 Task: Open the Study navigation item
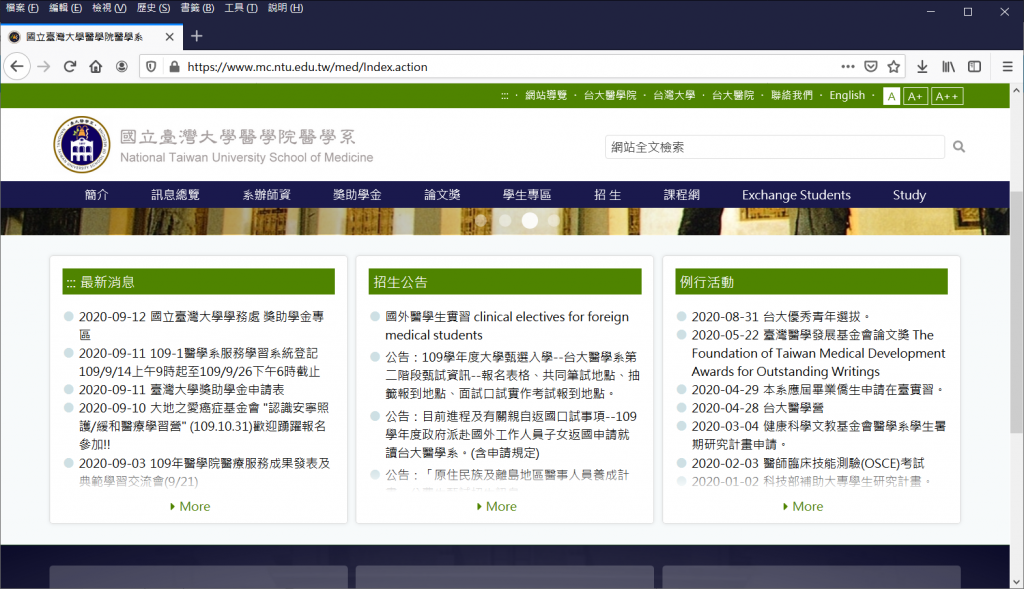click(x=909, y=195)
